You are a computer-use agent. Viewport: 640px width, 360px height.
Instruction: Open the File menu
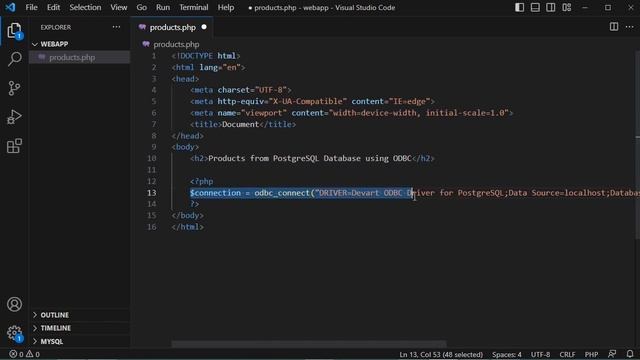pyautogui.click(x=31, y=7)
